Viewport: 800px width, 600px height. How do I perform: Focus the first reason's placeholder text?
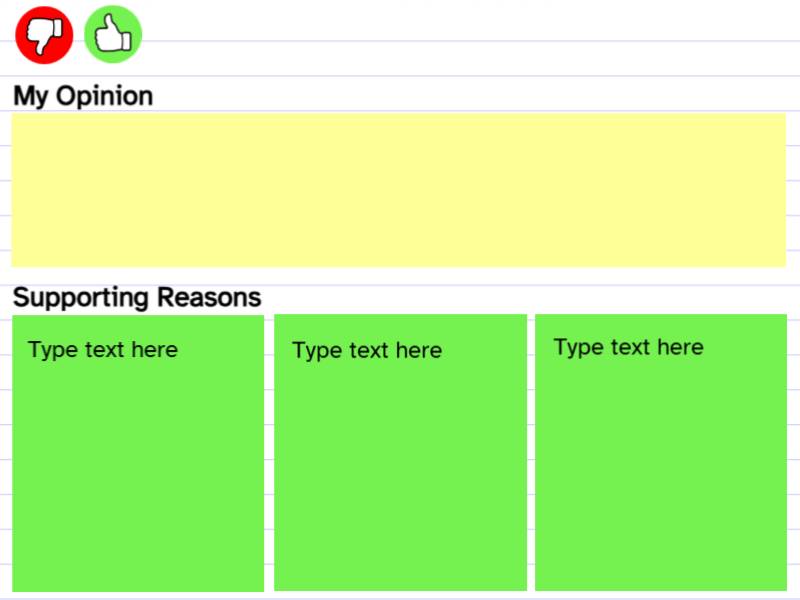[x=103, y=350]
